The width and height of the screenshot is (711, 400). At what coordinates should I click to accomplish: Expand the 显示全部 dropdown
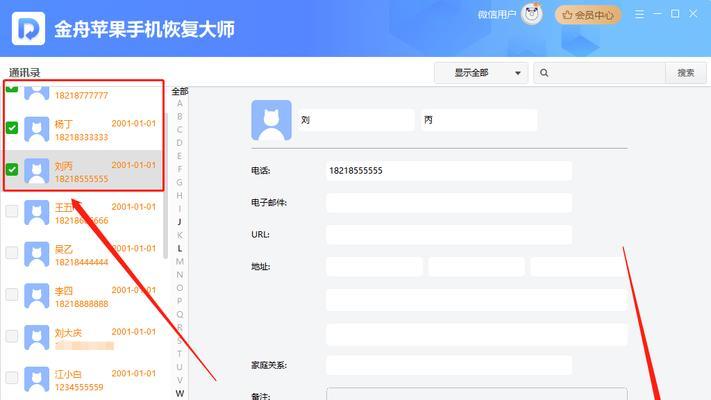[x=481, y=73]
